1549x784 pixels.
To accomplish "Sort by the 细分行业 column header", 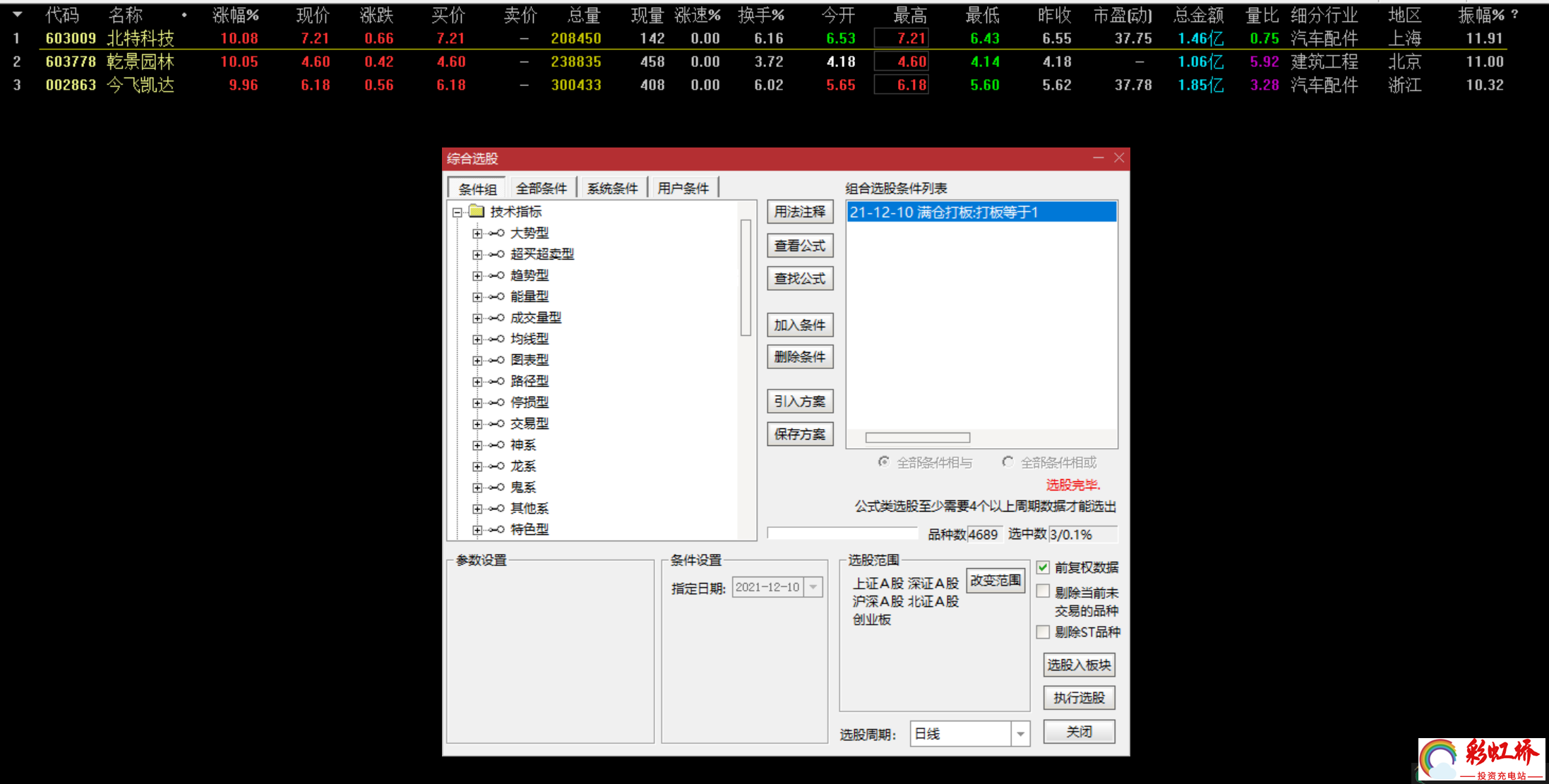I will (x=1324, y=15).
